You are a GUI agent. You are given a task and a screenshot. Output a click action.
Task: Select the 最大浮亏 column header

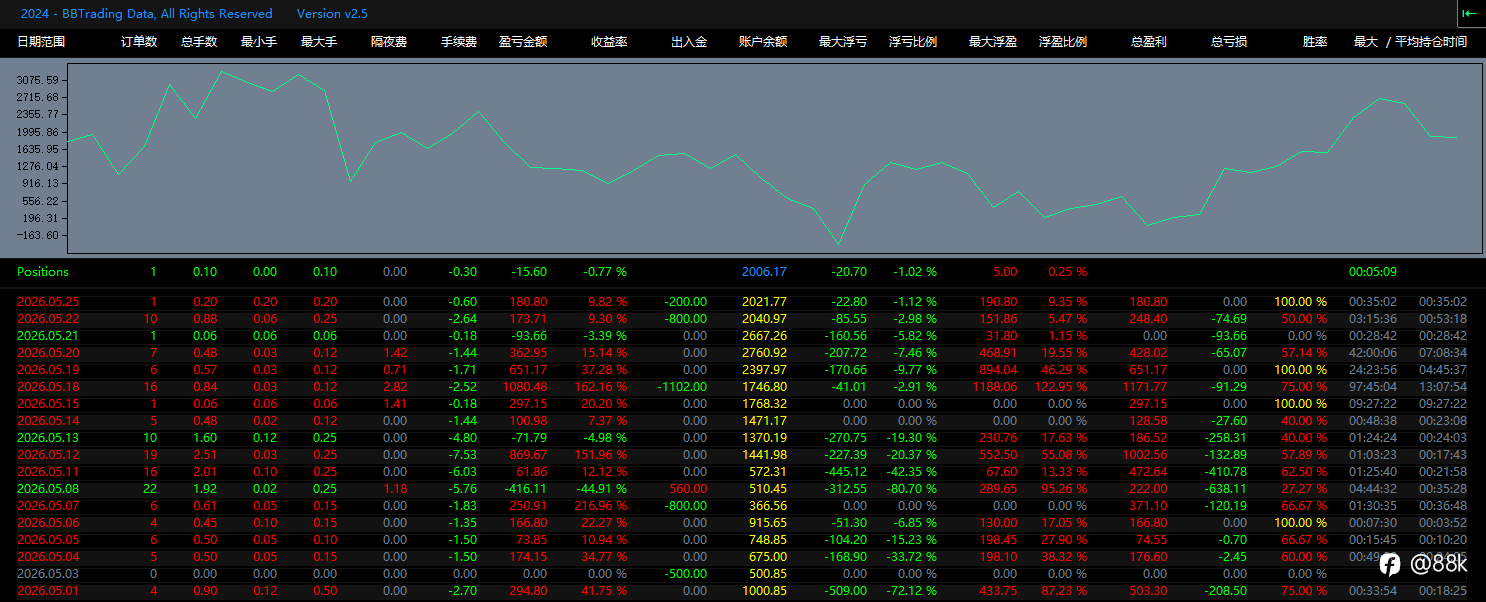click(x=843, y=42)
